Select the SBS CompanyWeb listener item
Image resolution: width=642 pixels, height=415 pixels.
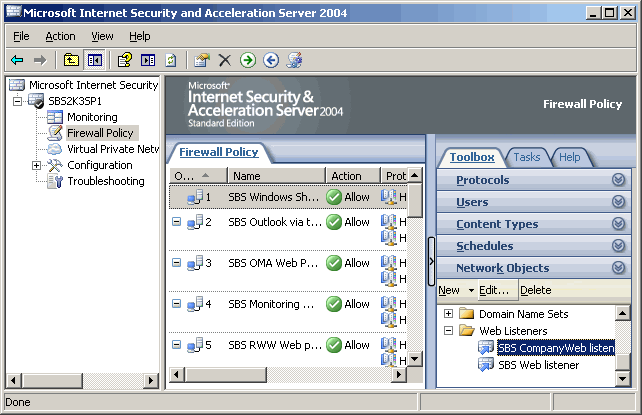[556, 348]
